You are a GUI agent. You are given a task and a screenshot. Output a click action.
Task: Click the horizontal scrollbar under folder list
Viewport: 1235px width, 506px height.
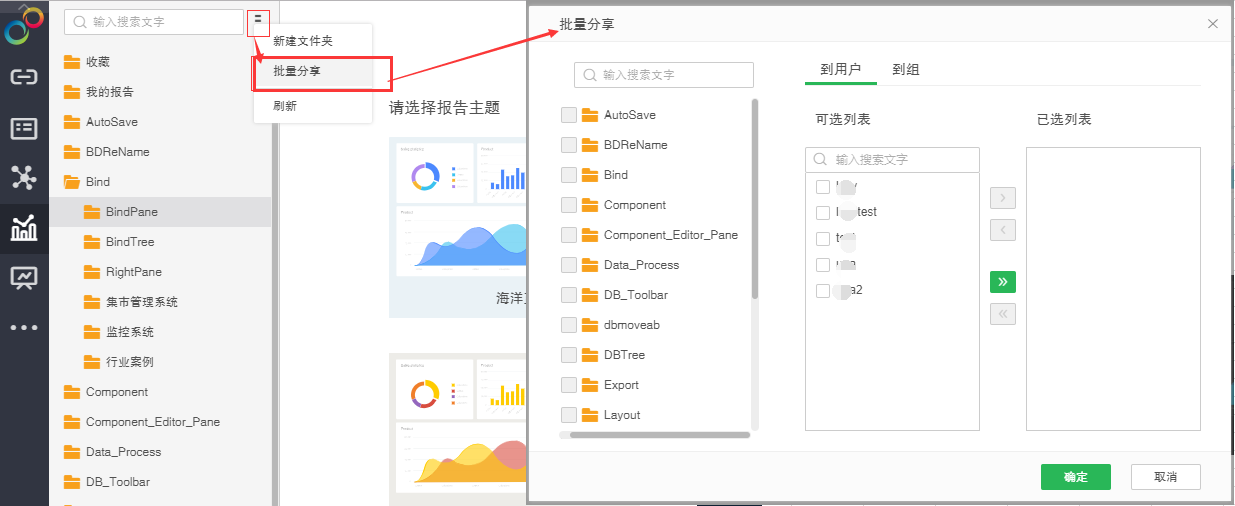(x=655, y=435)
